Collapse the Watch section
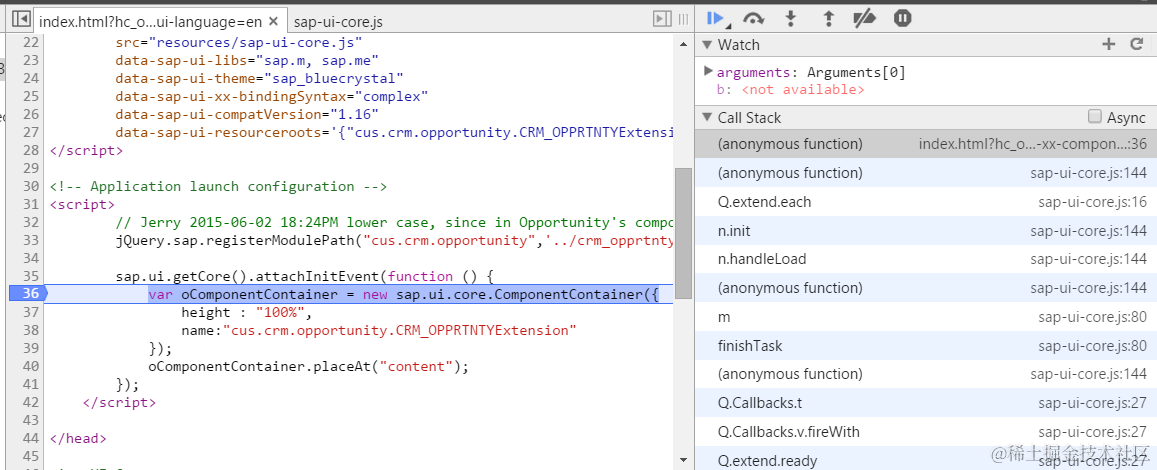The image size is (1157, 470). point(706,44)
